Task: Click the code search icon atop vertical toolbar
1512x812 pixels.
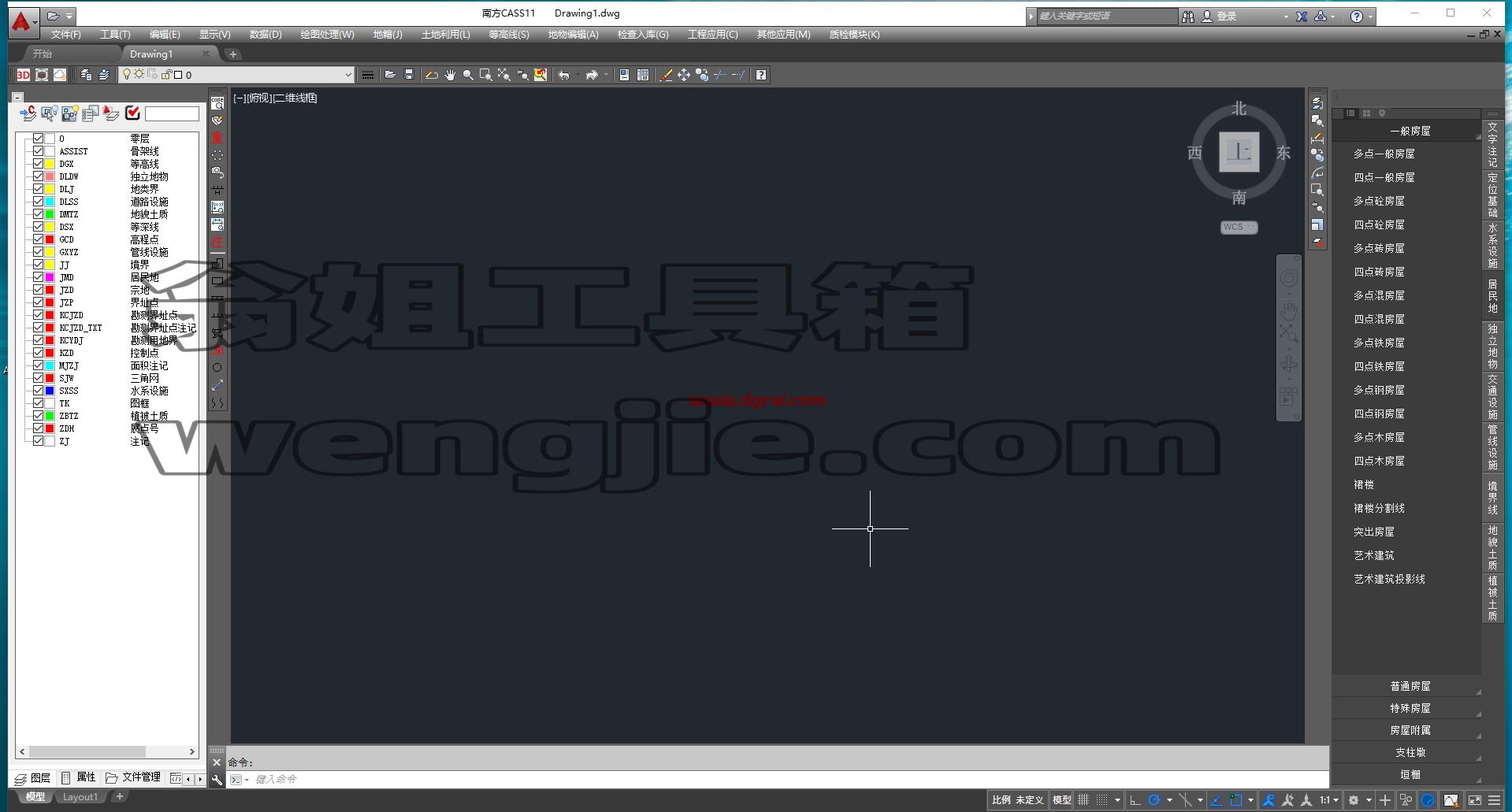Action: point(217,103)
